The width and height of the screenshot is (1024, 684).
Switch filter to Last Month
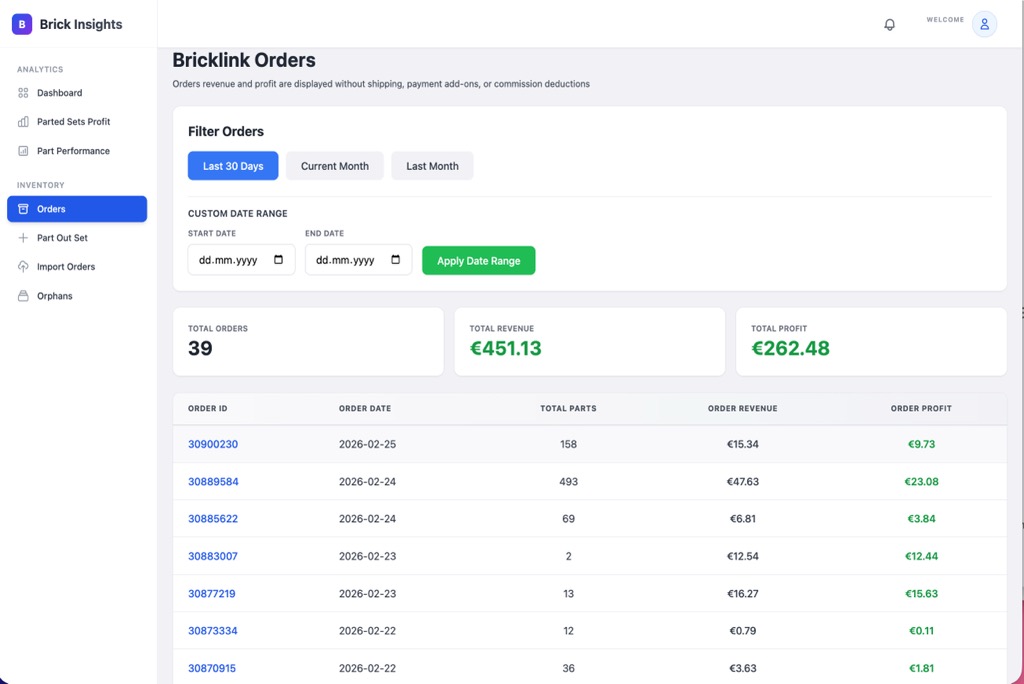pos(432,166)
